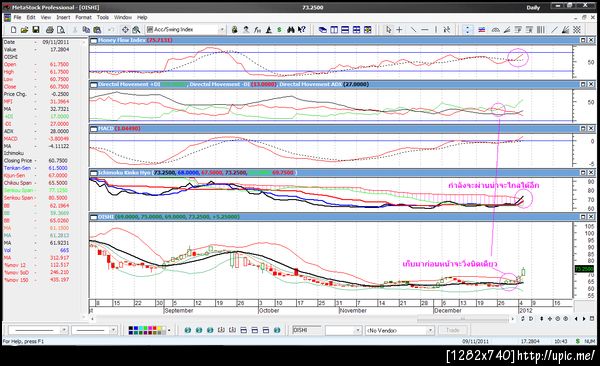Expand the Acc/Swing Index indicator dropdown
This screenshot has width=600, height=366.
pos(222,29)
